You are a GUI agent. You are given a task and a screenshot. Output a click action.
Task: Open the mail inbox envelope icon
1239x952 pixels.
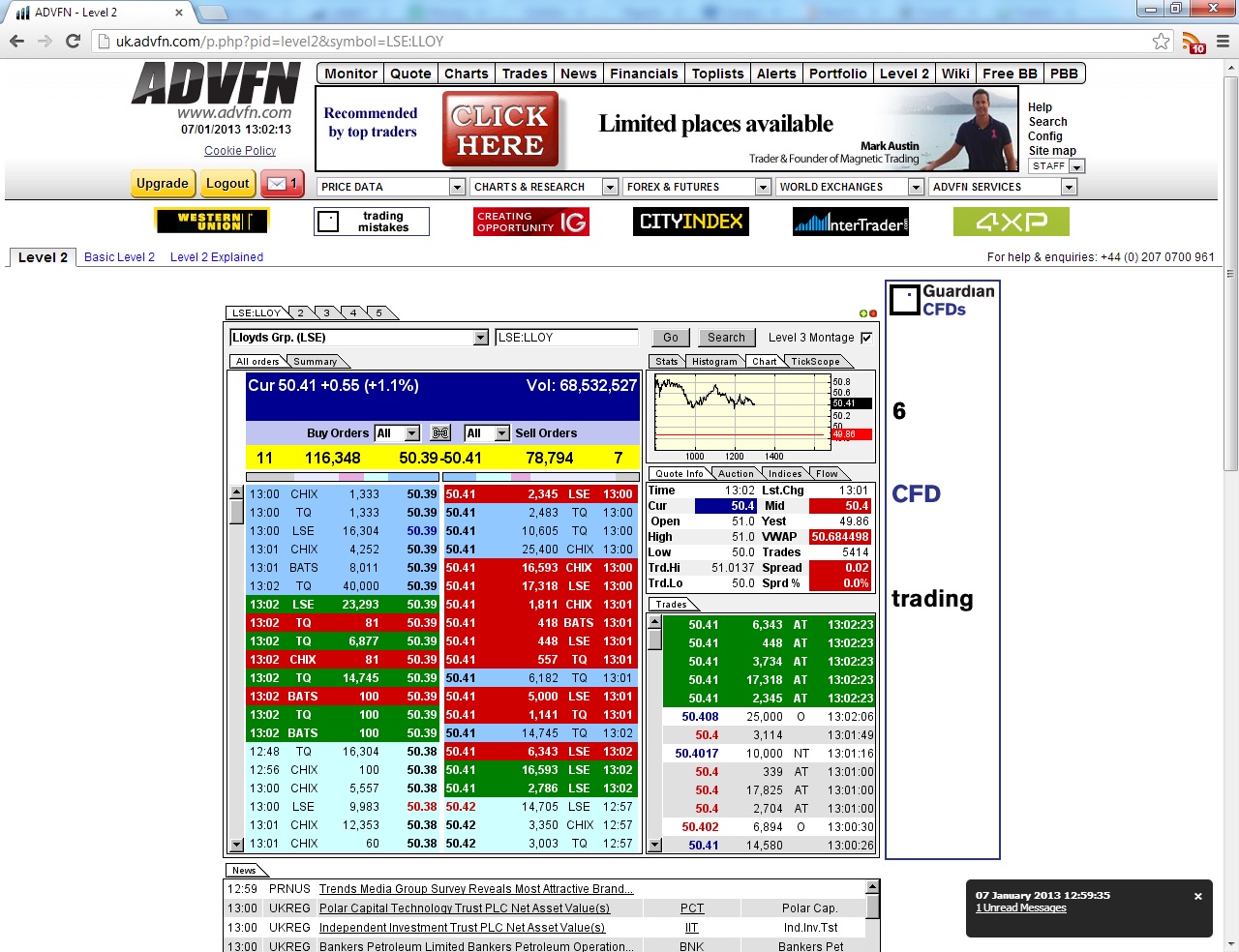click(x=277, y=184)
